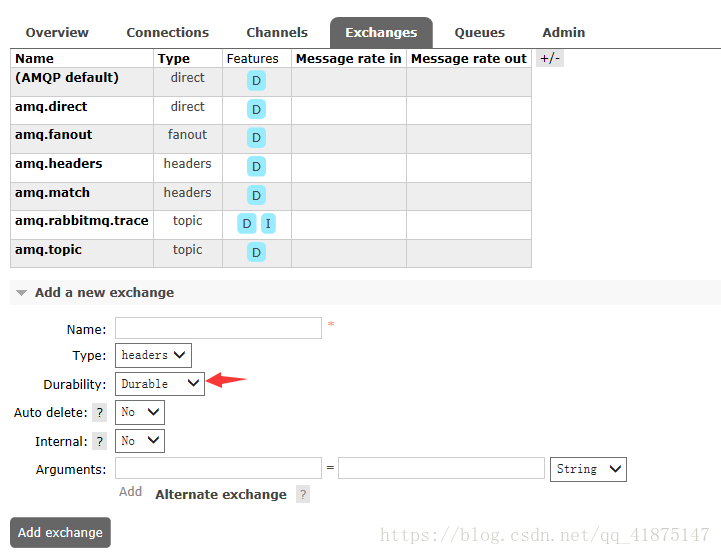This screenshot has height=555, width=721.
Task: Click the D badge in amq.topic row
Action: [x=257, y=252]
